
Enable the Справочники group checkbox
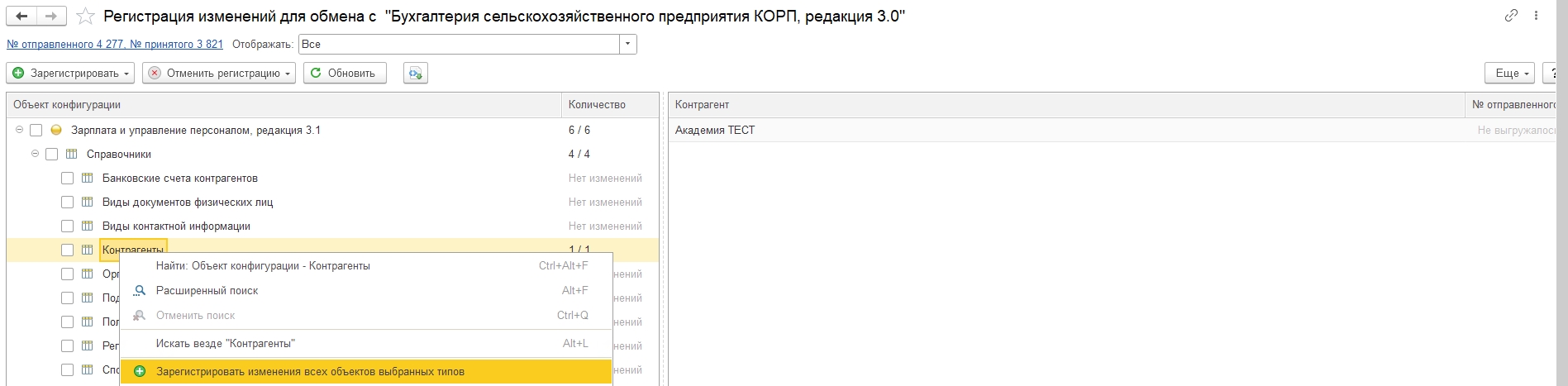click(51, 155)
